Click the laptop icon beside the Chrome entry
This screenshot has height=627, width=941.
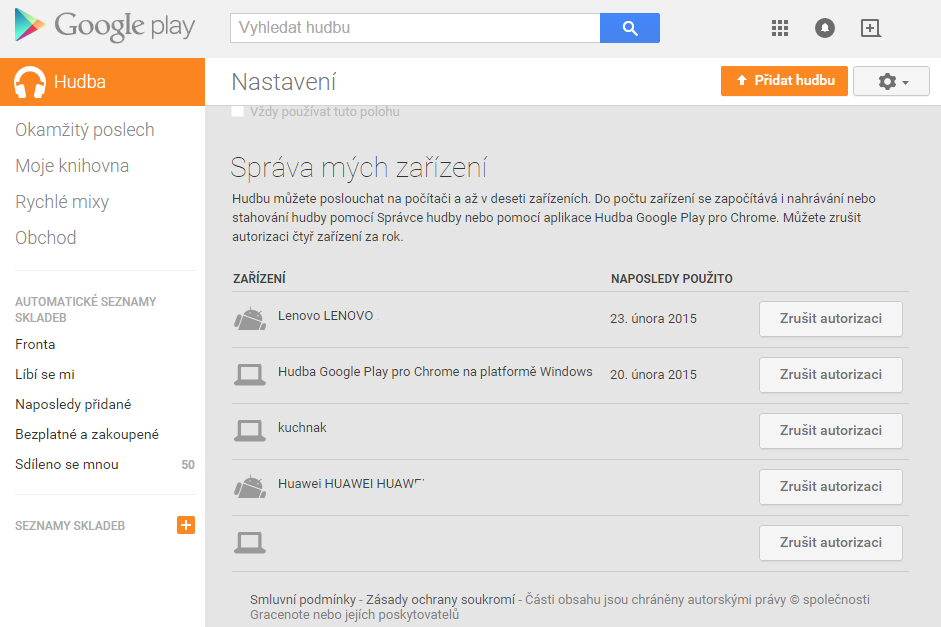[x=250, y=374]
